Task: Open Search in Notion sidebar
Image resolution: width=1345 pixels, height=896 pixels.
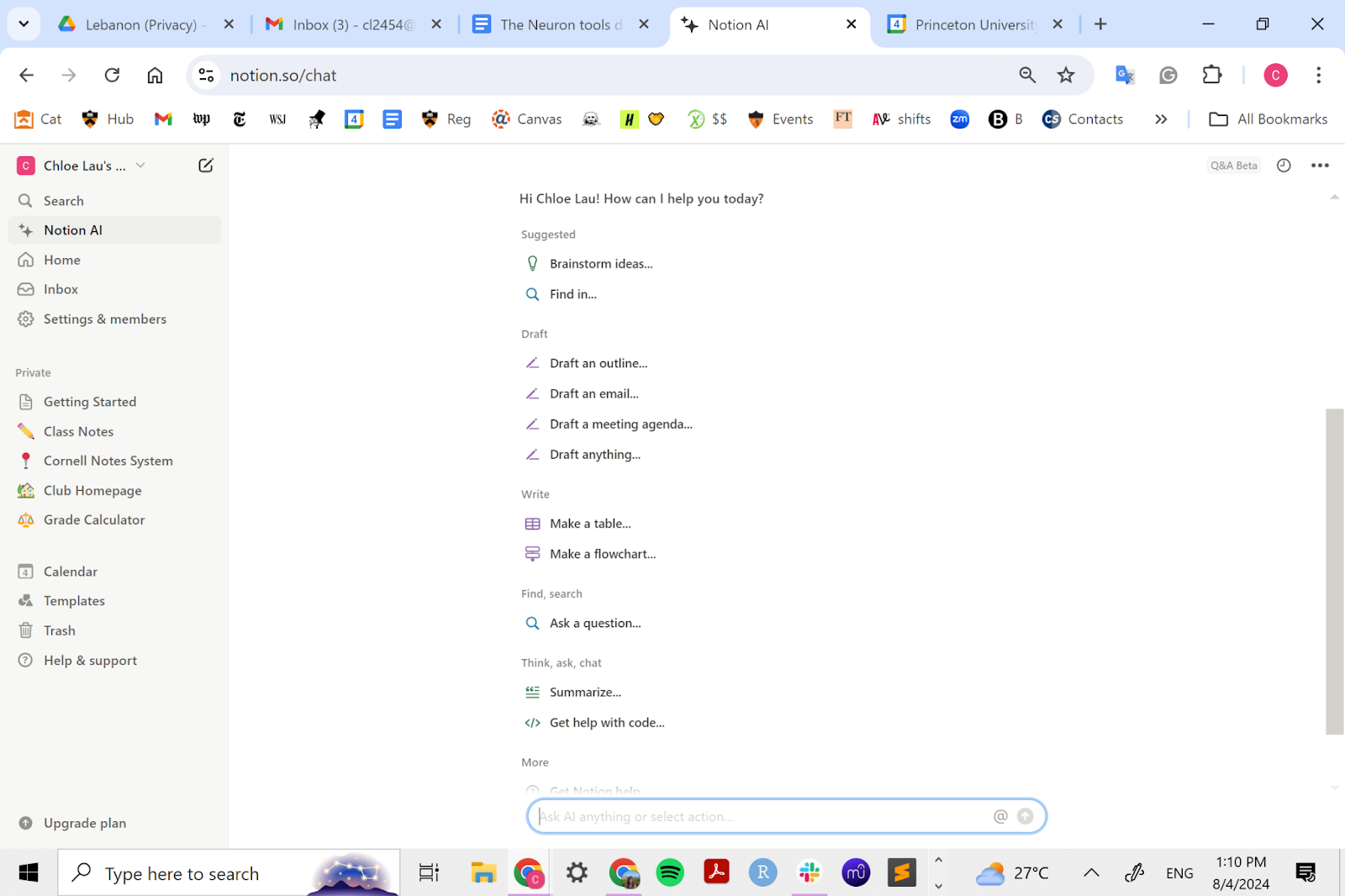Action: tap(114, 201)
